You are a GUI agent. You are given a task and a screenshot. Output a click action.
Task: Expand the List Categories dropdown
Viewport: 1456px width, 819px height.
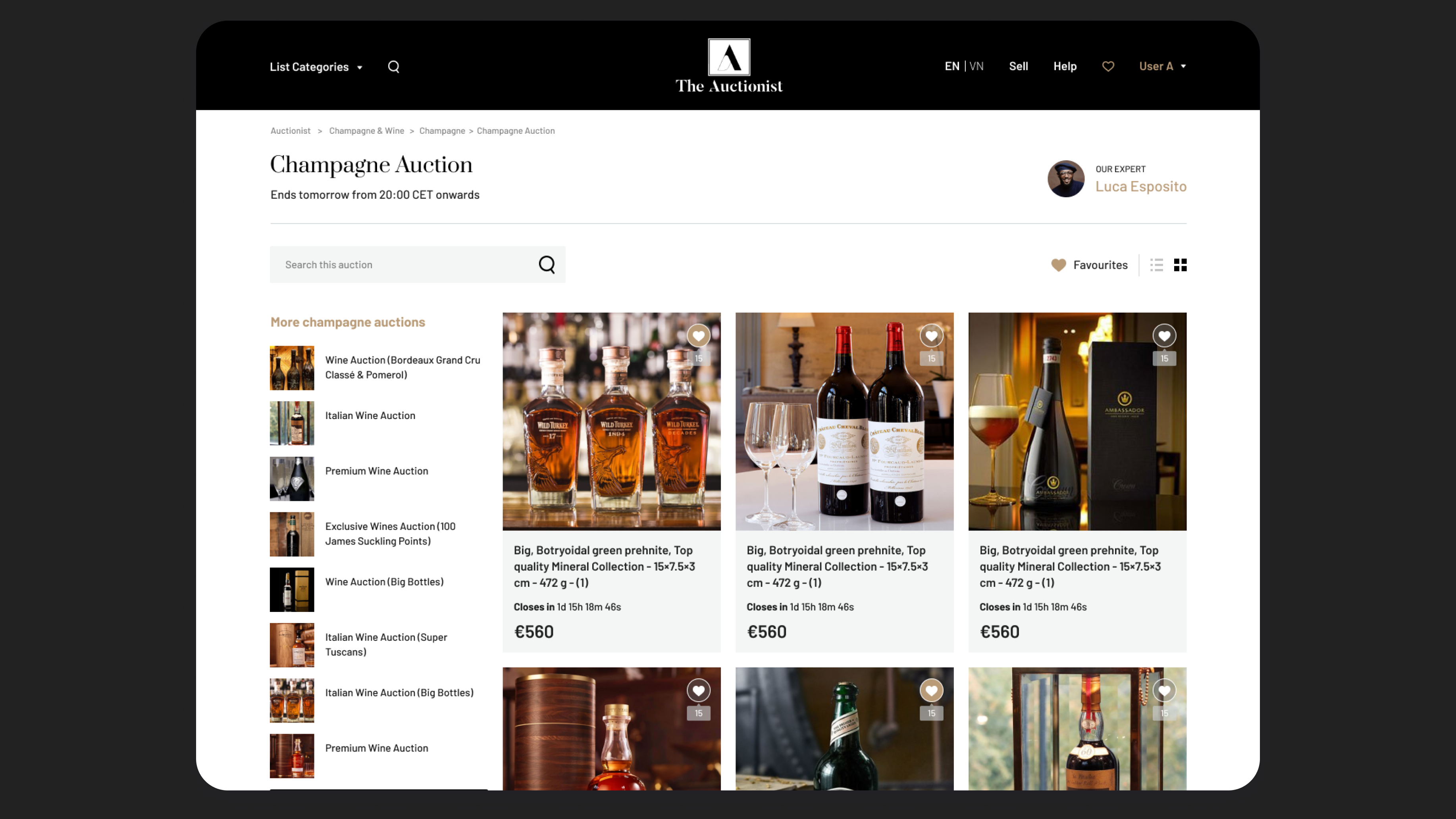pos(316,67)
